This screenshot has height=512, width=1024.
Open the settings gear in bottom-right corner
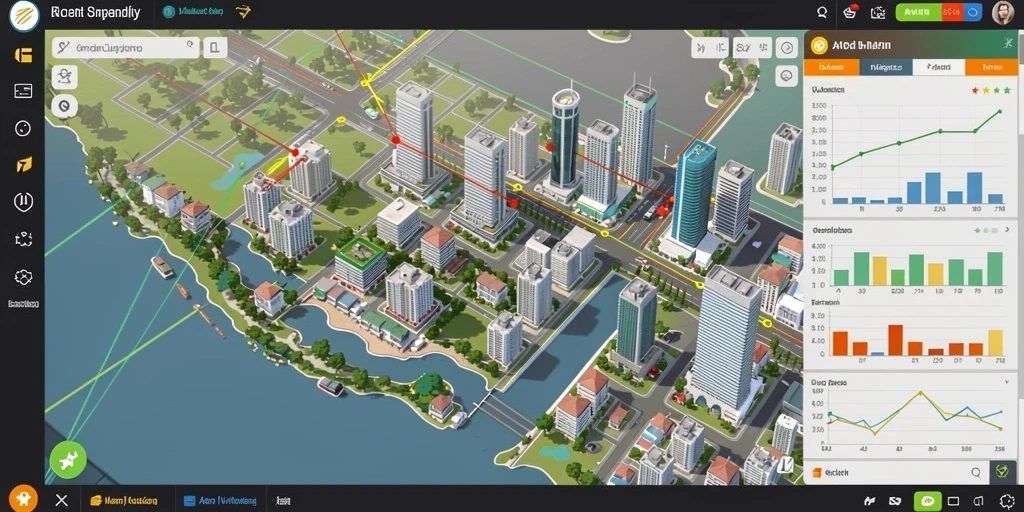pos(1008,501)
